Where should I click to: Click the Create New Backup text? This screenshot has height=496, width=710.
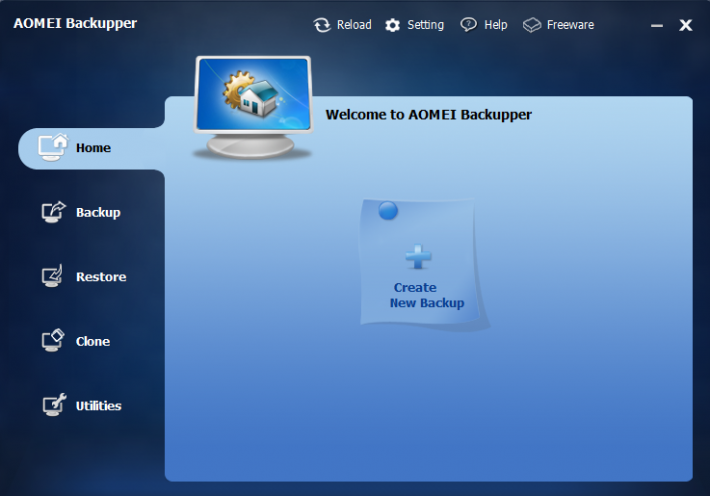tap(427, 295)
